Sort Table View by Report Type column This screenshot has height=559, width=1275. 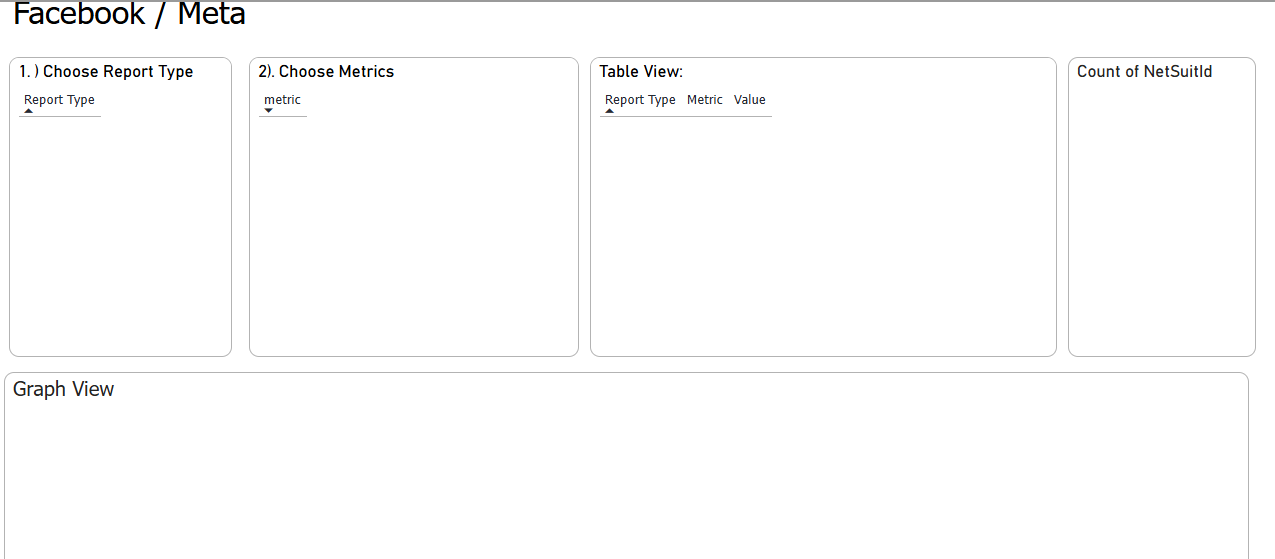pos(640,100)
